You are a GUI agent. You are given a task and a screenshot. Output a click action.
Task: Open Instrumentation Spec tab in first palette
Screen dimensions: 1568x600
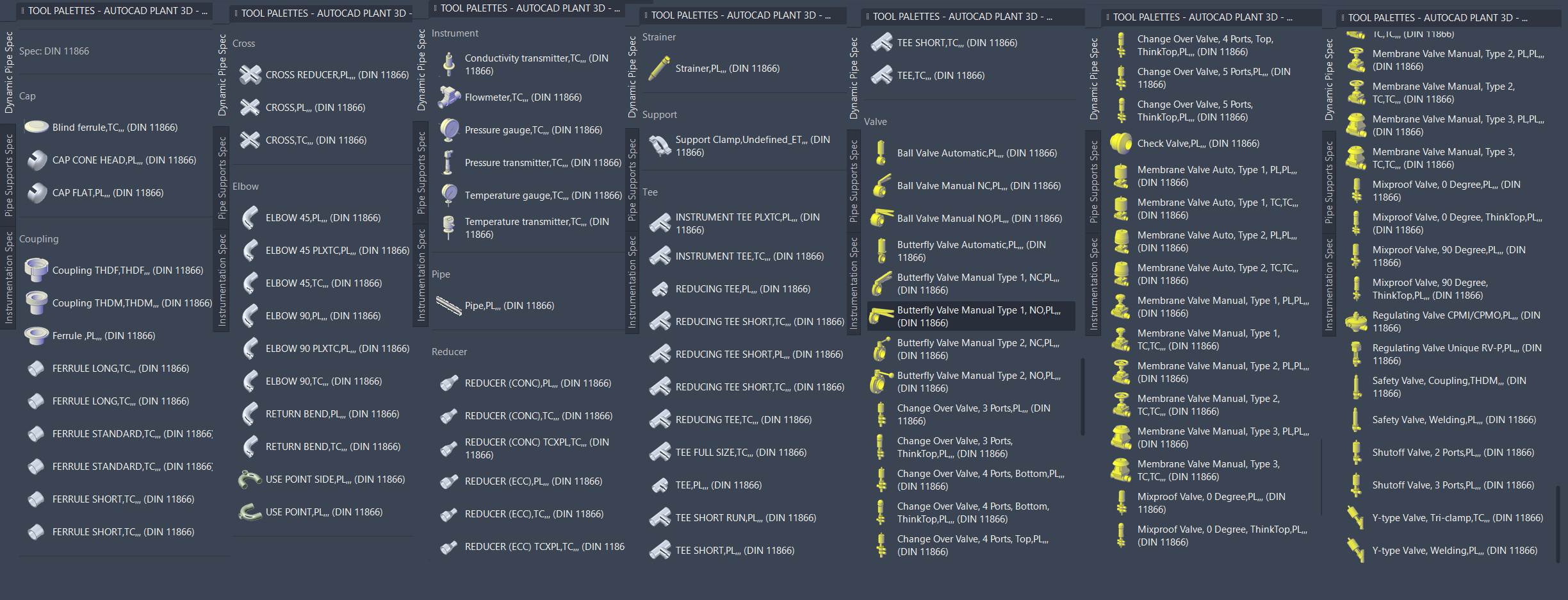coord(8,278)
